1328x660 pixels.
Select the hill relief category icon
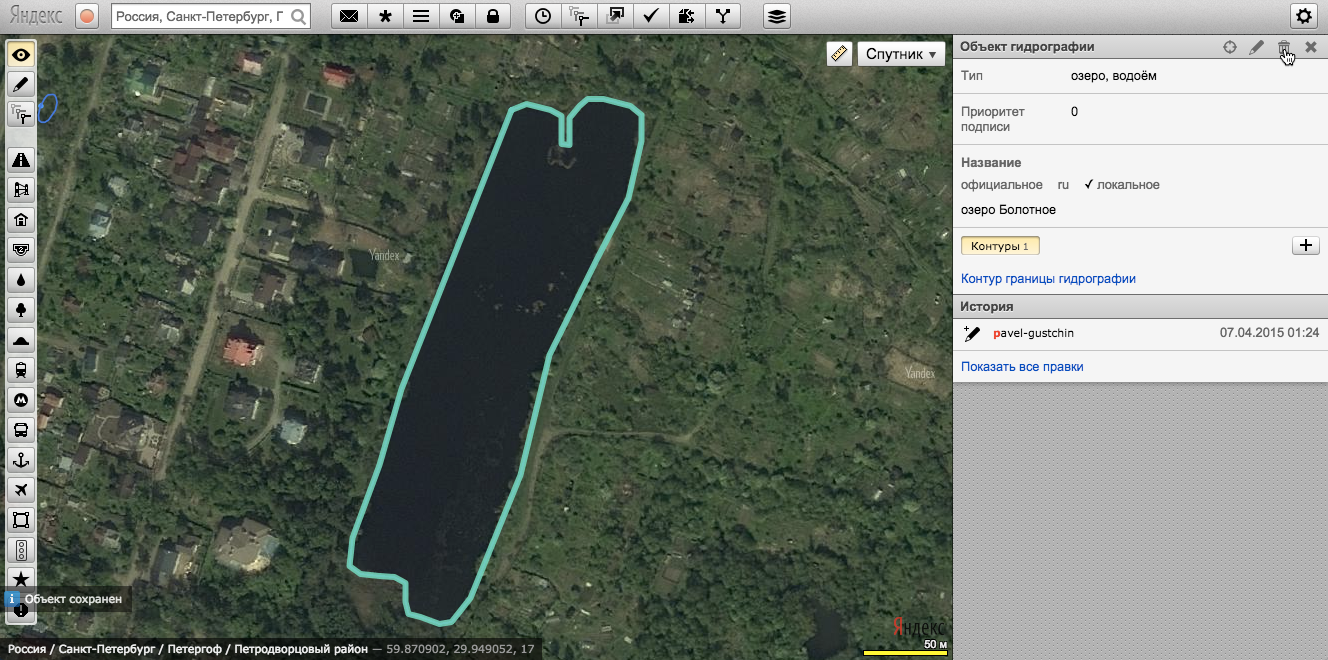[21, 340]
